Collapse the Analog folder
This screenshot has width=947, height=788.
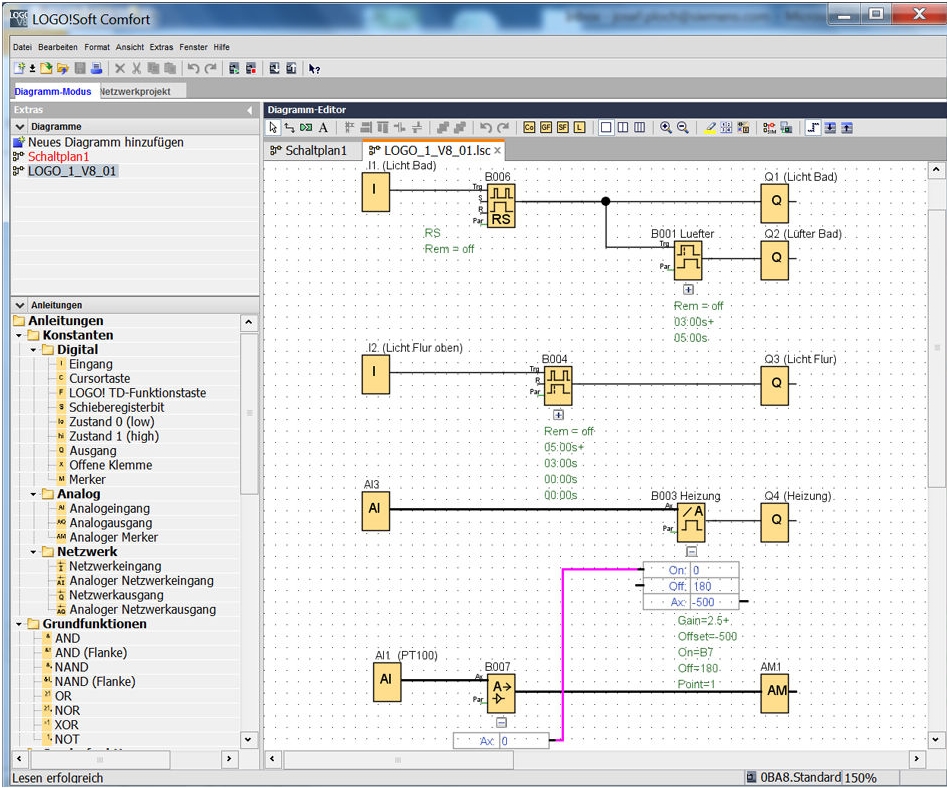(x=33, y=495)
